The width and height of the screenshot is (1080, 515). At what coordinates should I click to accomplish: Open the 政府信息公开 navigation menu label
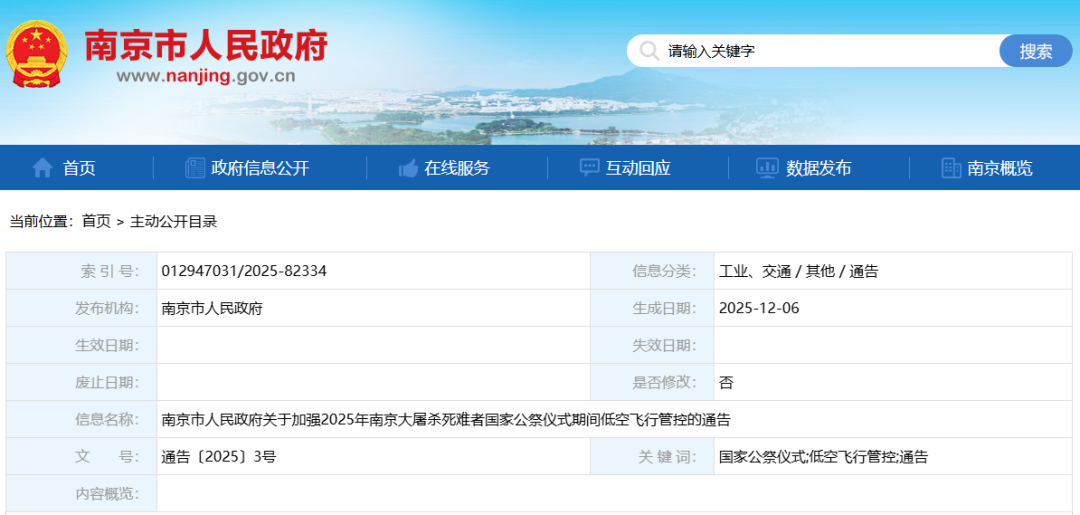click(260, 168)
